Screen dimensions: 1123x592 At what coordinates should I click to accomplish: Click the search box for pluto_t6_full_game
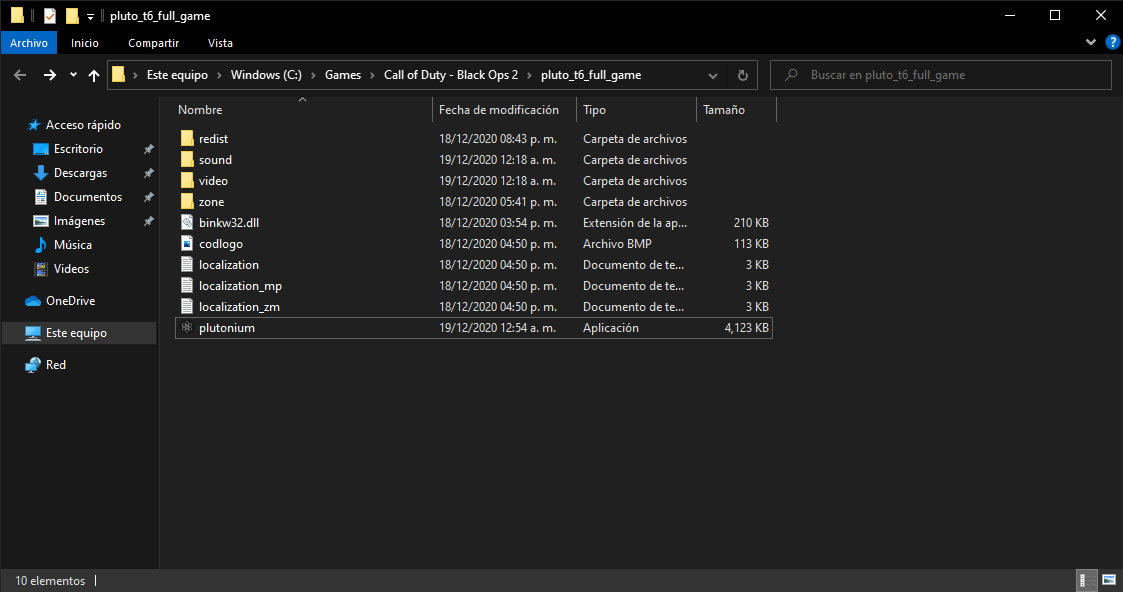coord(940,75)
